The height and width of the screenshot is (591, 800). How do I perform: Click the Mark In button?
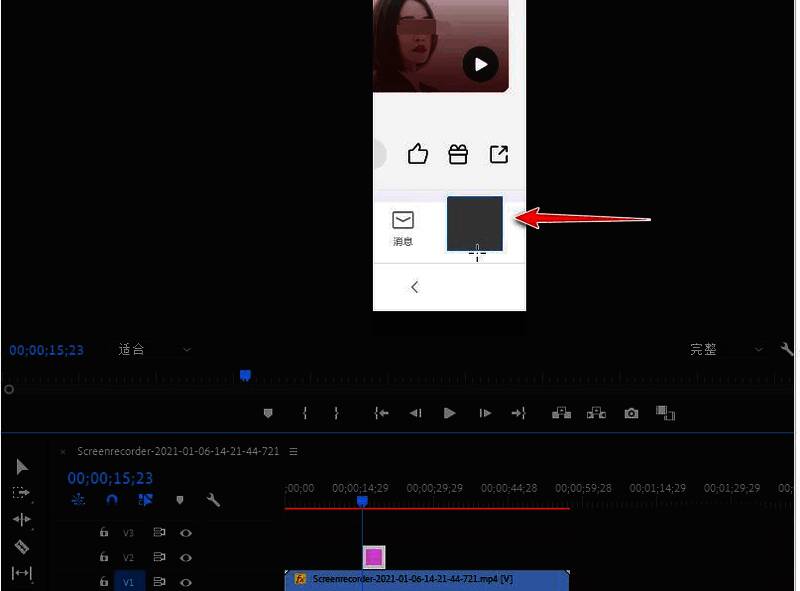[x=307, y=412]
